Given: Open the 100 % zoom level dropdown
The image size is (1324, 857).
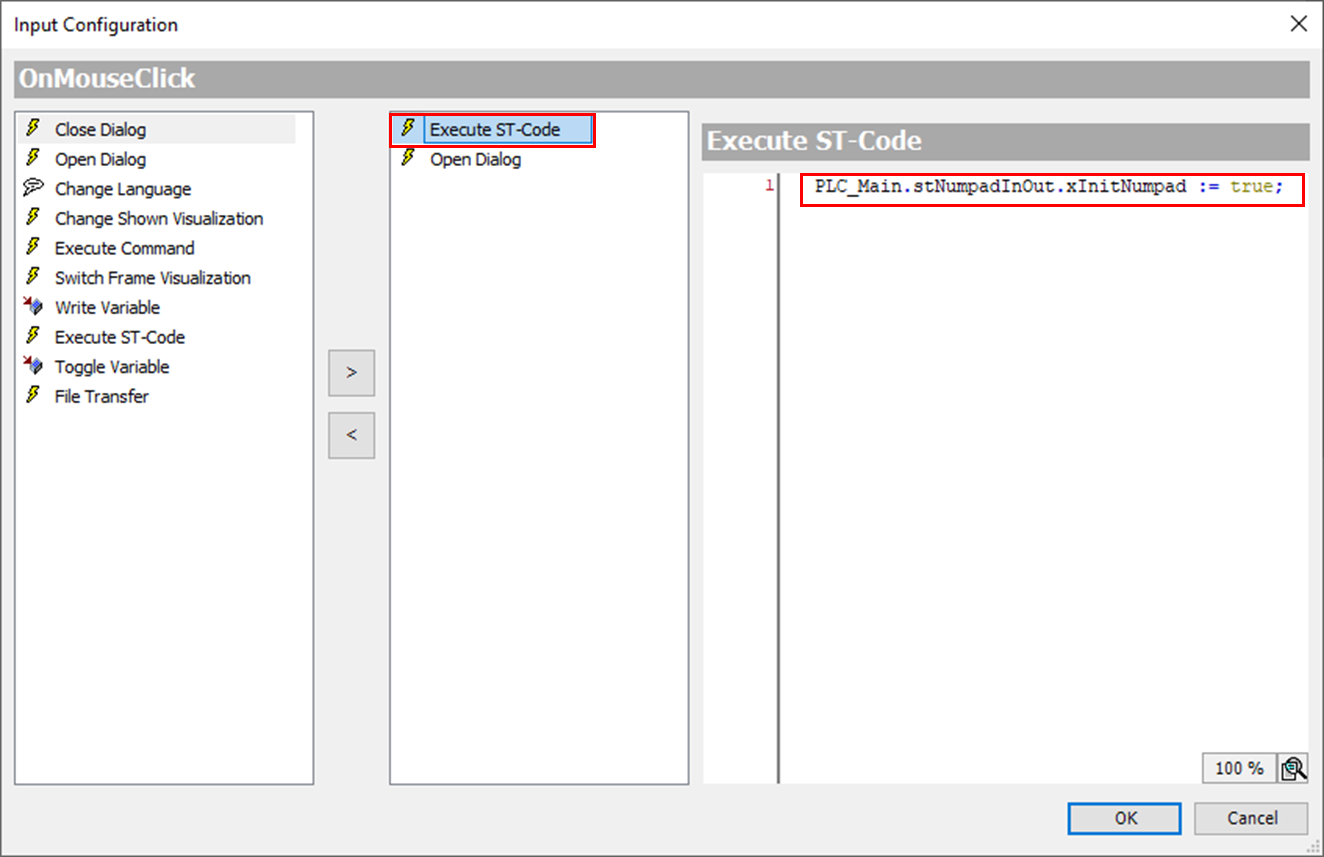Looking at the screenshot, I should click(1239, 768).
